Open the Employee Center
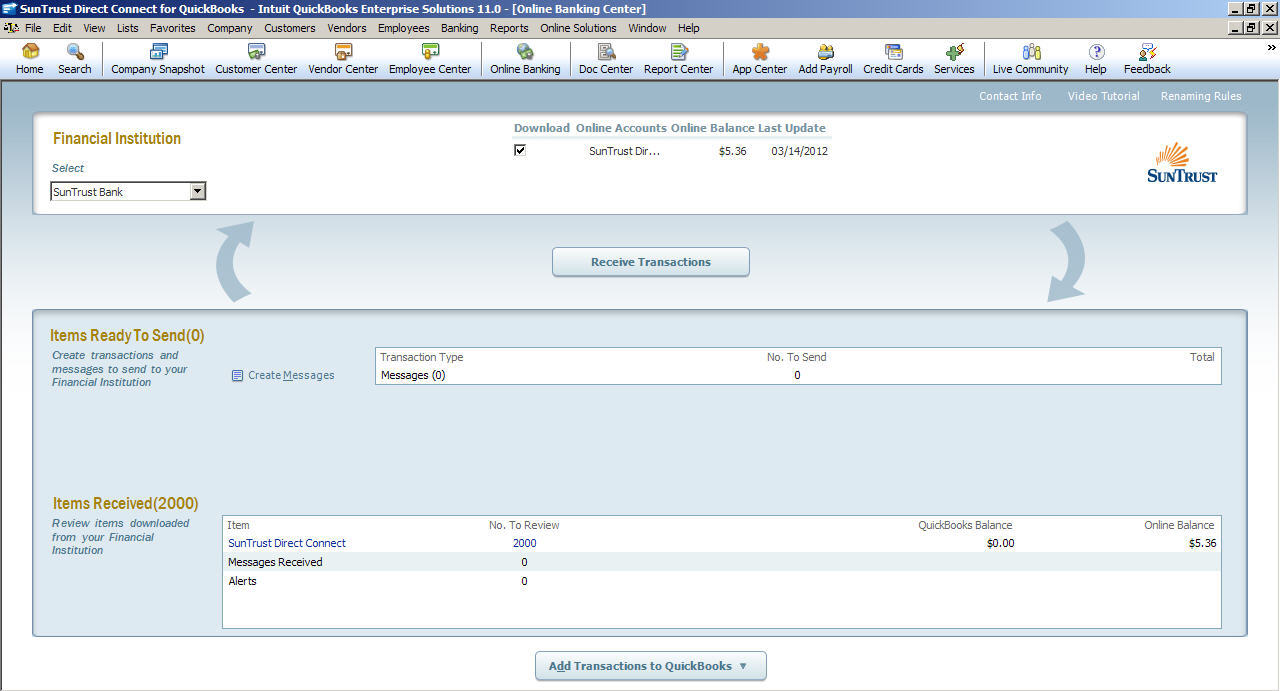 click(430, 59)
